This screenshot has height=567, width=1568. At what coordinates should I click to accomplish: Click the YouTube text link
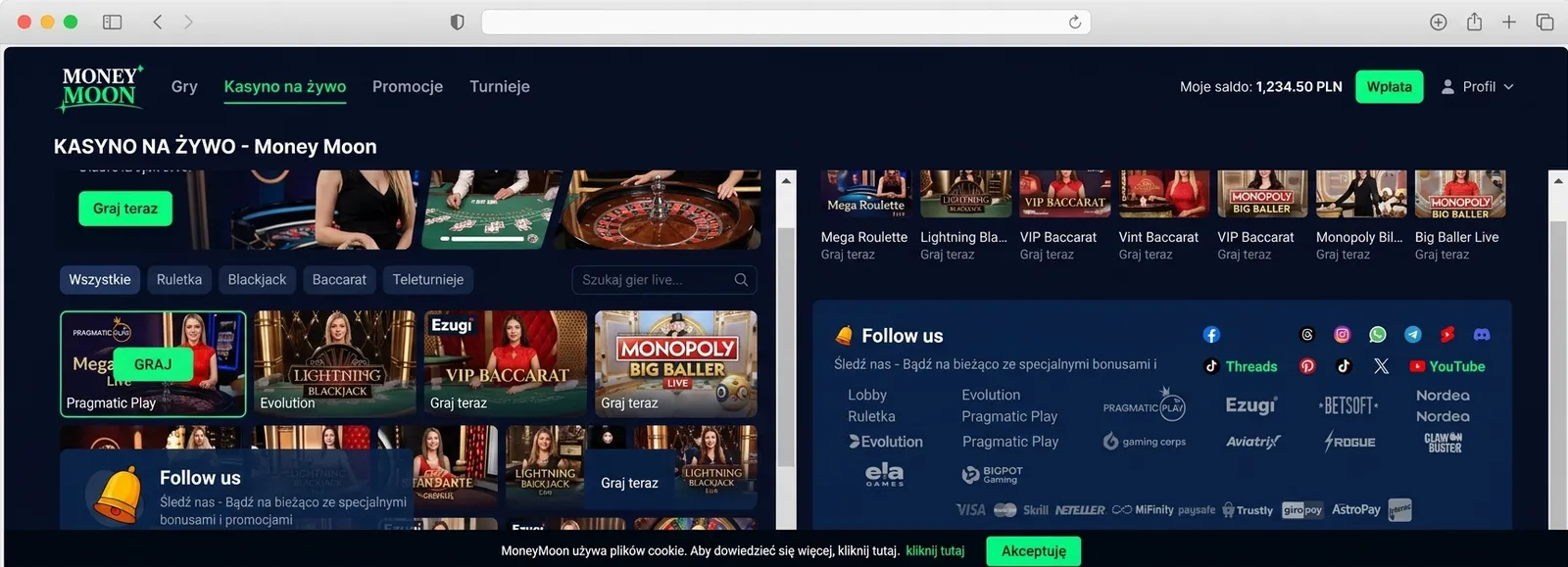pos(1457,366)
